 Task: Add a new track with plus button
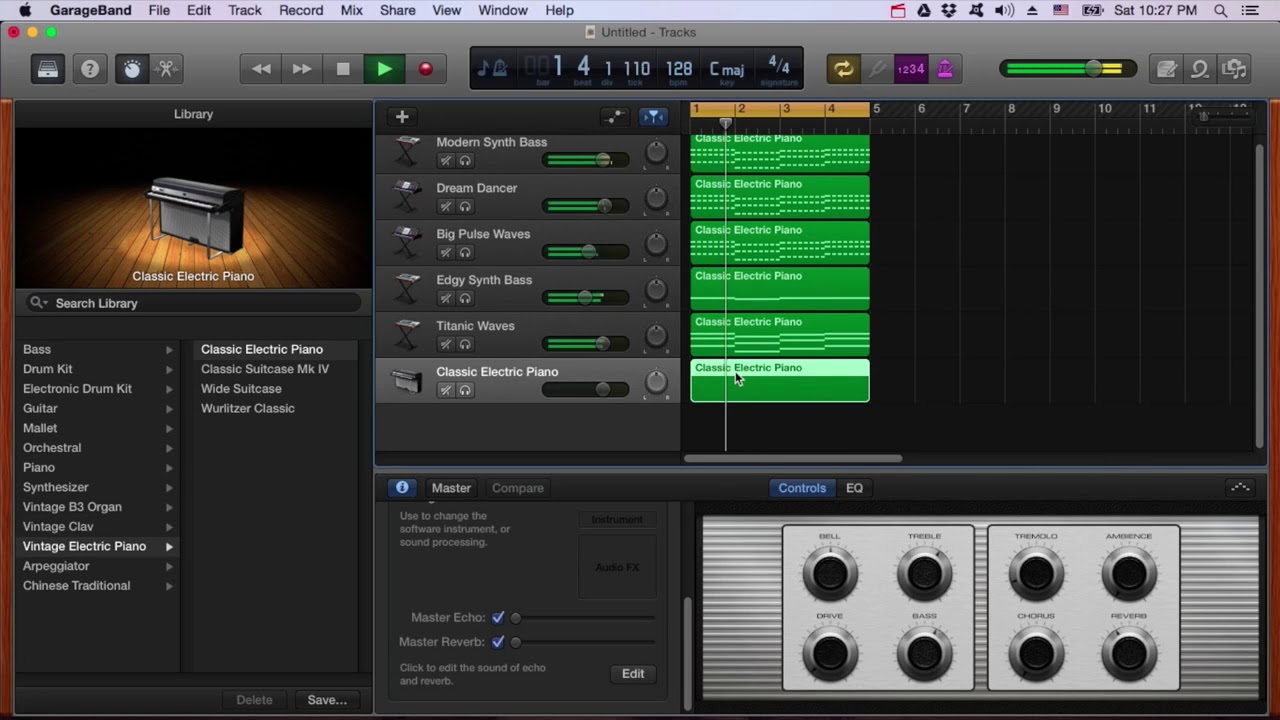(x=402, y=117)
